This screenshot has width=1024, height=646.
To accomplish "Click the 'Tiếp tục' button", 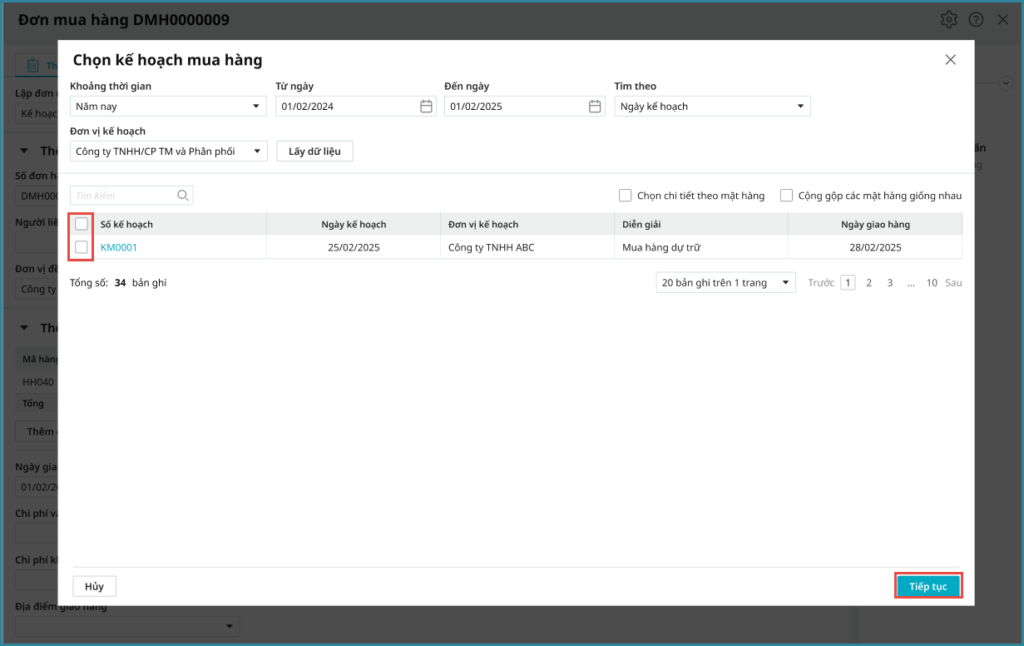I will pos(928,586).
